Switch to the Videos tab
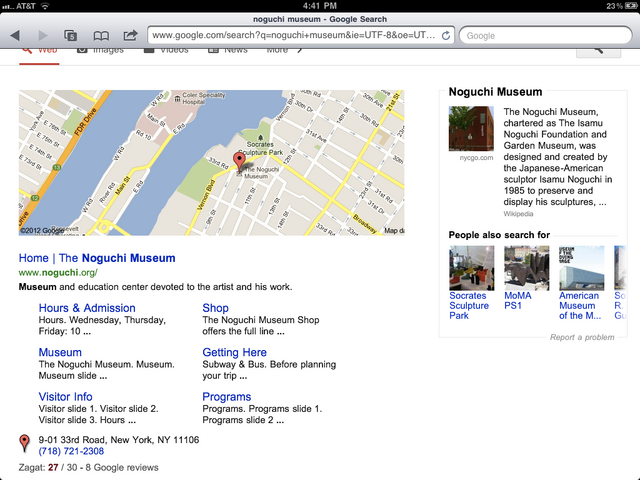 166,50
